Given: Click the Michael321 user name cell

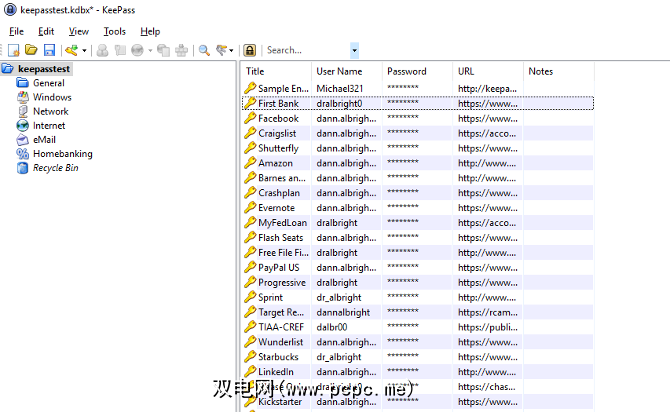Looking at the screenshot, I should pos(340,88).
